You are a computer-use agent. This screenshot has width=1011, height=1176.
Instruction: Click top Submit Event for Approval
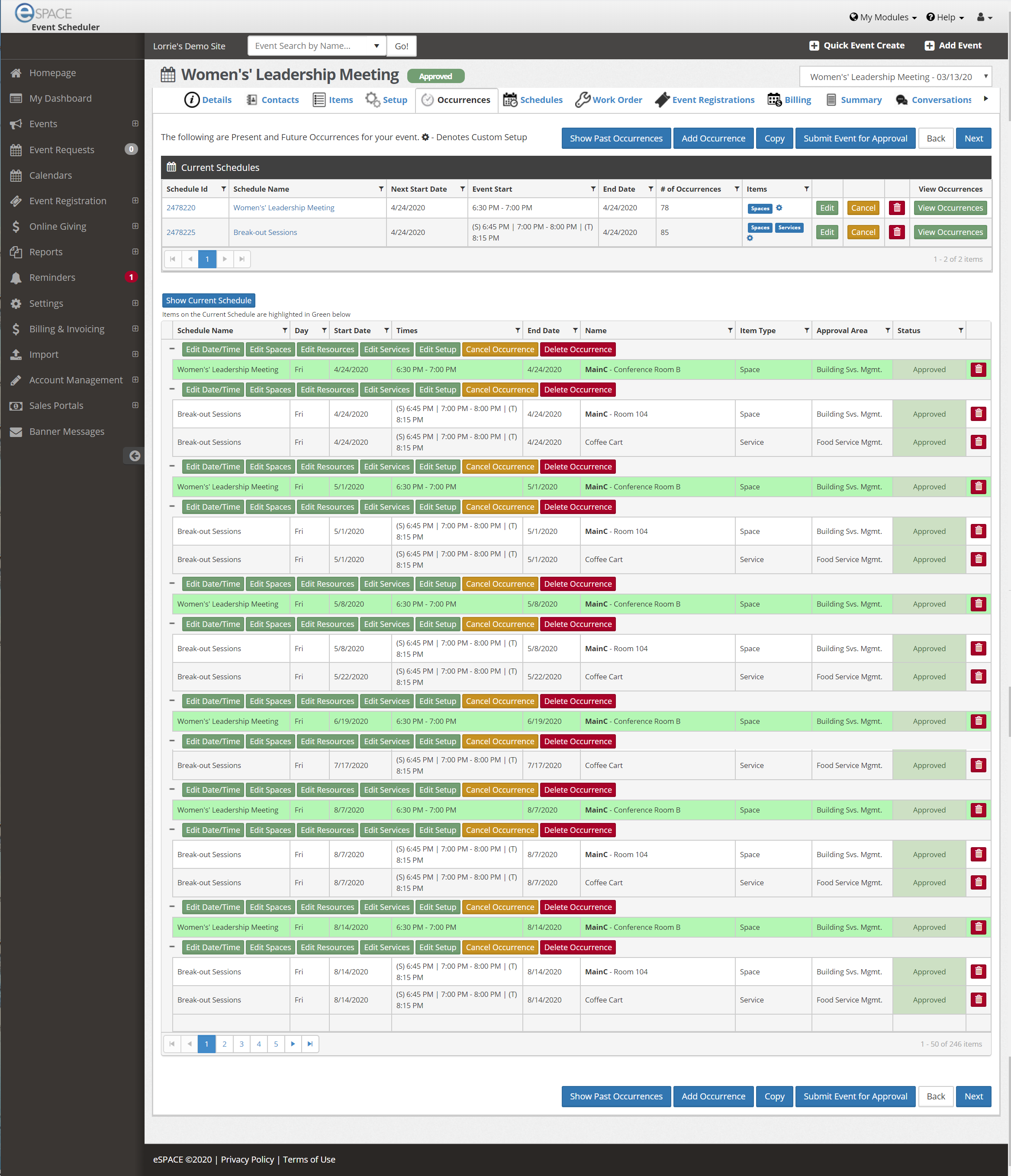tap(855, 138)
